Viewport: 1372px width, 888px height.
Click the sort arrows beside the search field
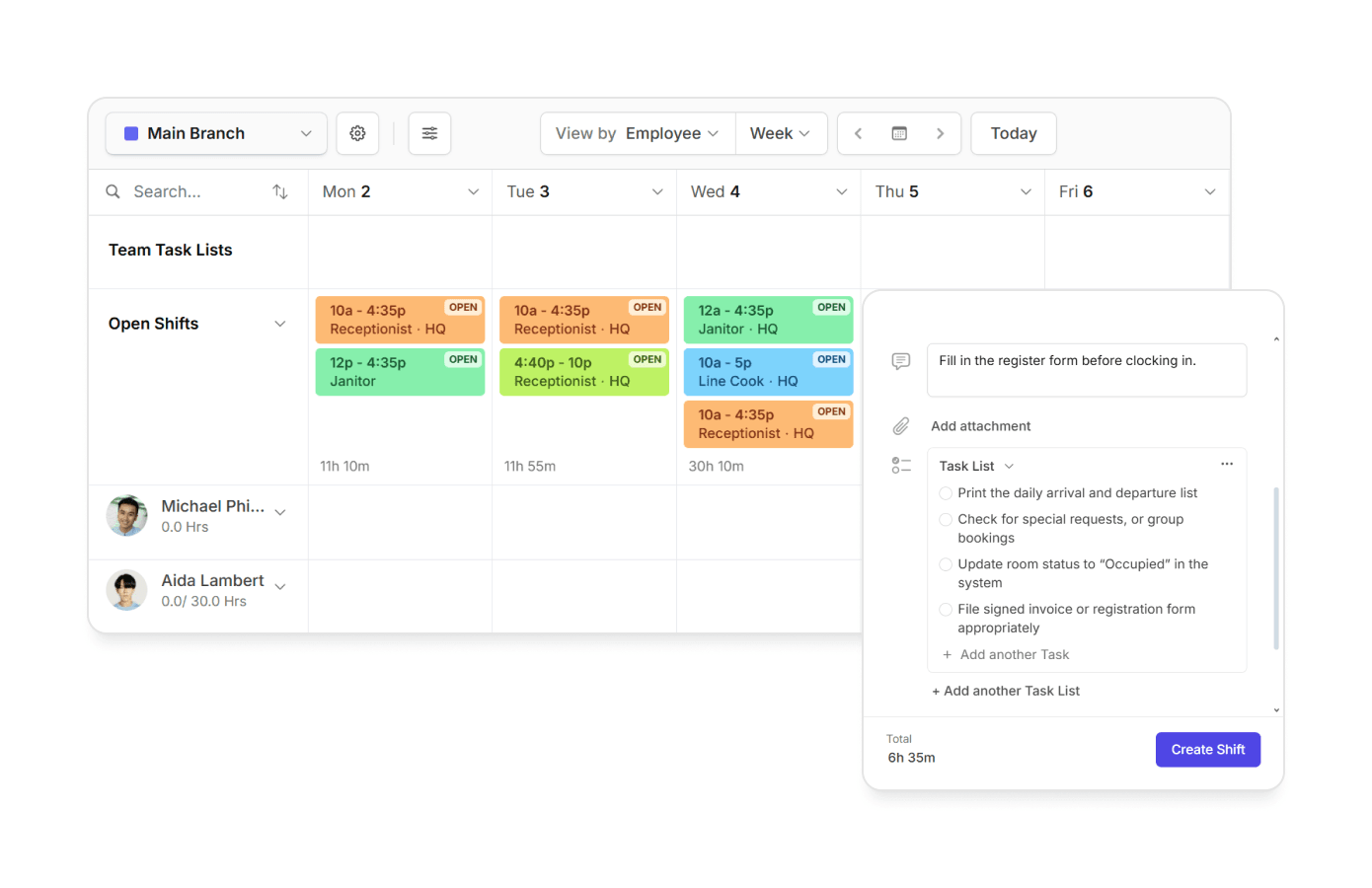click(x=280, y=191)
